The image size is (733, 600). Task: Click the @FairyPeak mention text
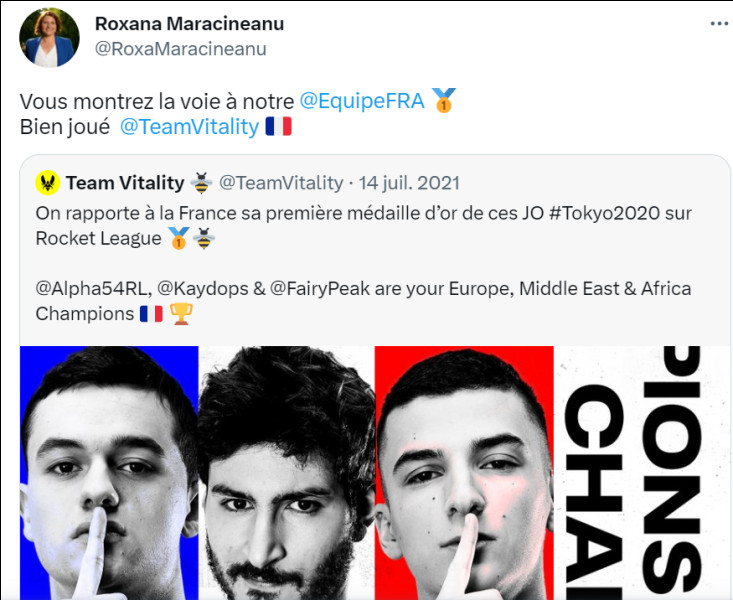pyautogui.click(x=320, y=289)
